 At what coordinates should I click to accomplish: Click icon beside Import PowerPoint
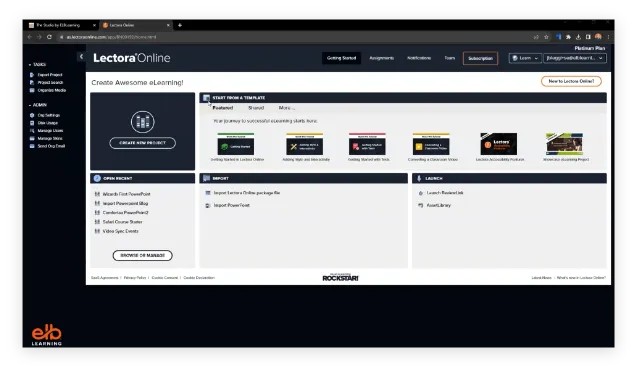(208, 206)
